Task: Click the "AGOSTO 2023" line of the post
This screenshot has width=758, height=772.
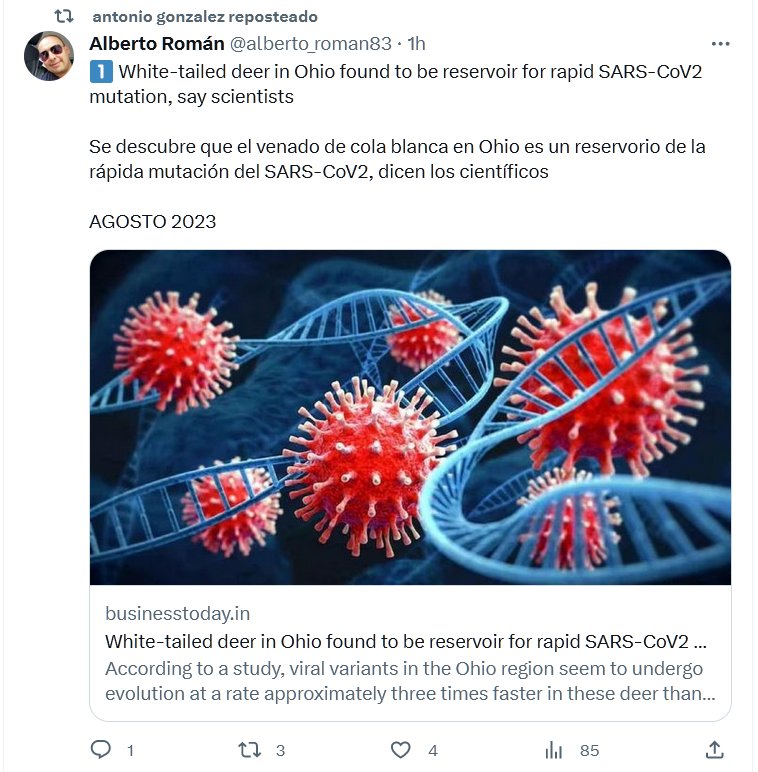Action: (x=152, y=221)
